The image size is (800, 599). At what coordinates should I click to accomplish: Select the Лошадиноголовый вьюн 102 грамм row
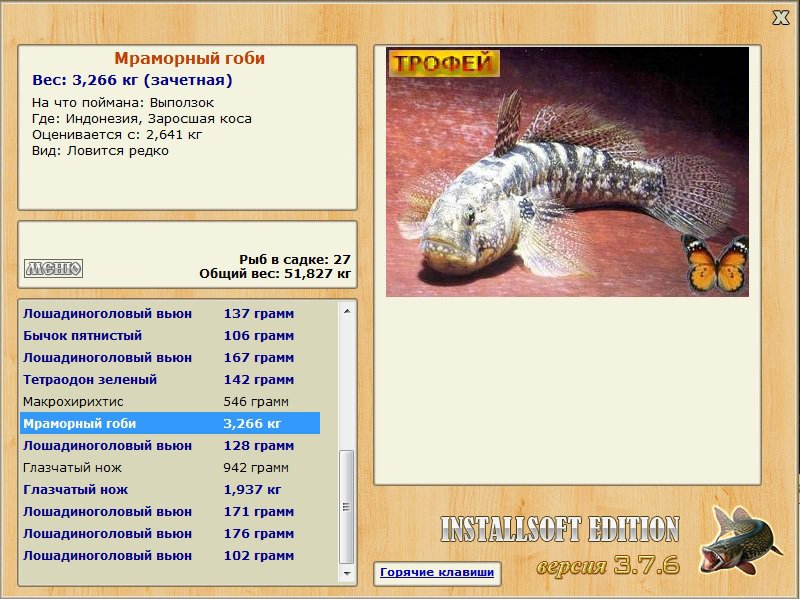(170, 555)
